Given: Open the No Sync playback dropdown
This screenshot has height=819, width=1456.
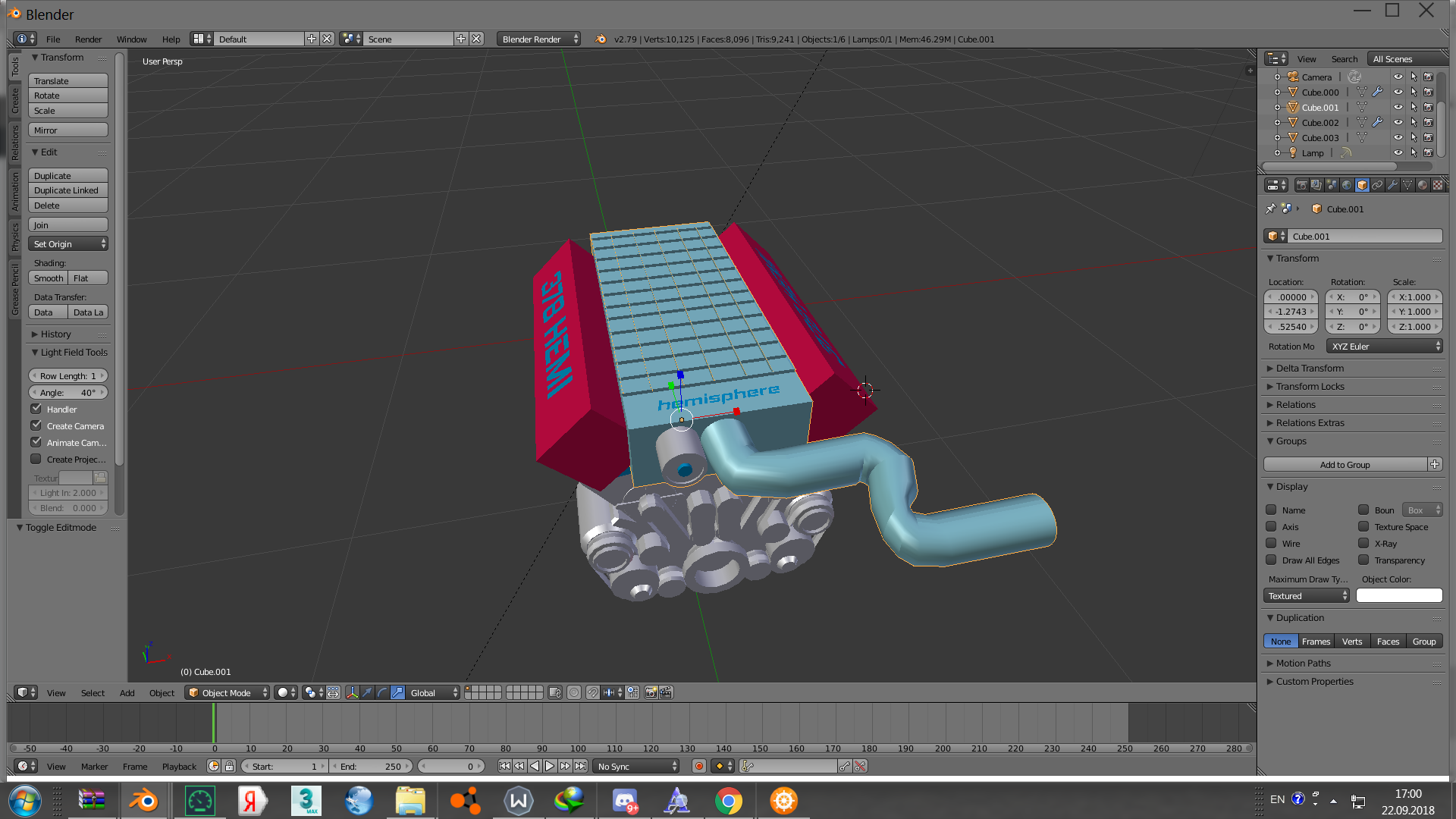Looking at the screenshot, I should click(x=635, y=767).
